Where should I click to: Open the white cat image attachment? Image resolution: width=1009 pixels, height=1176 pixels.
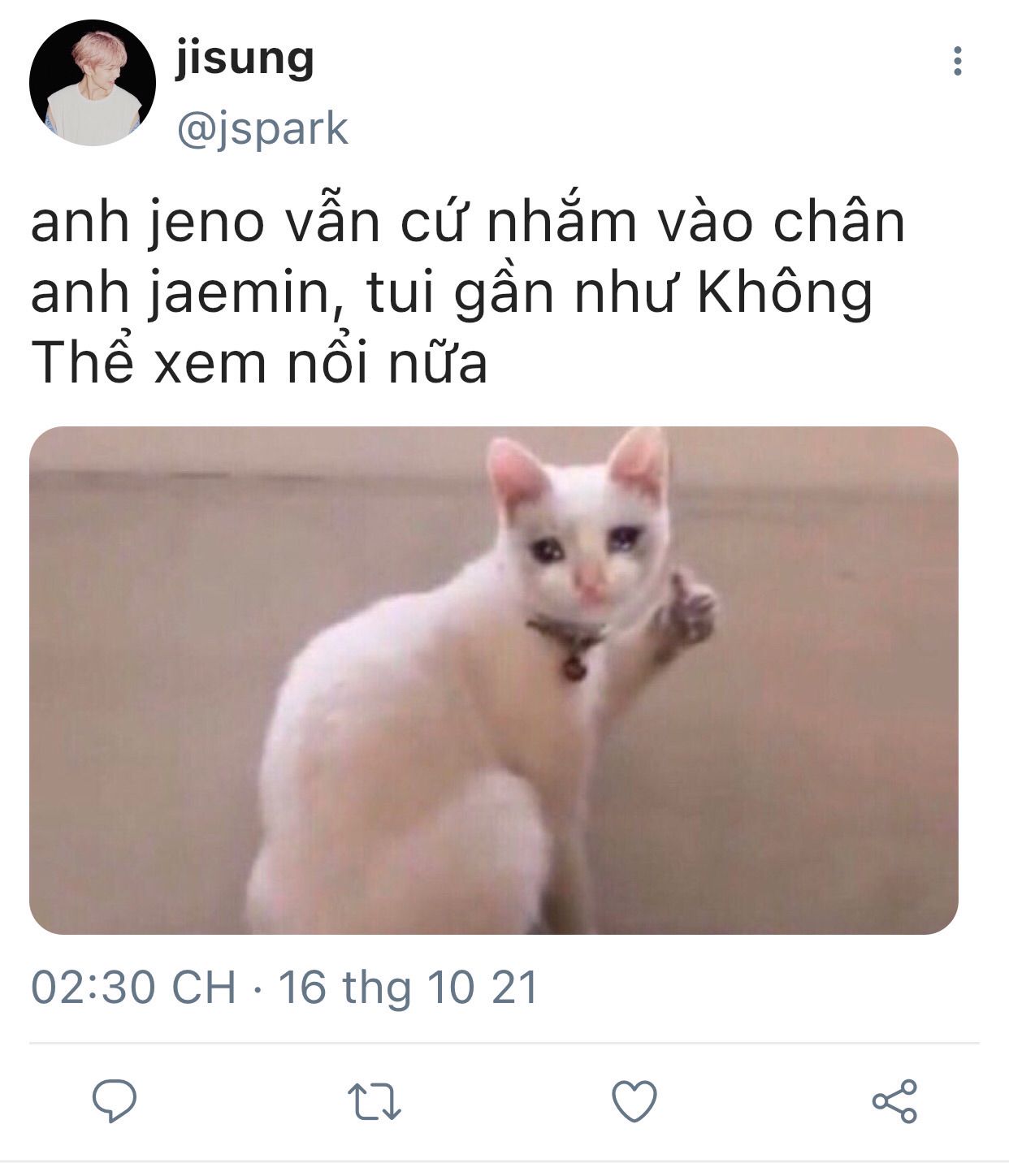(x=494, y=681)
